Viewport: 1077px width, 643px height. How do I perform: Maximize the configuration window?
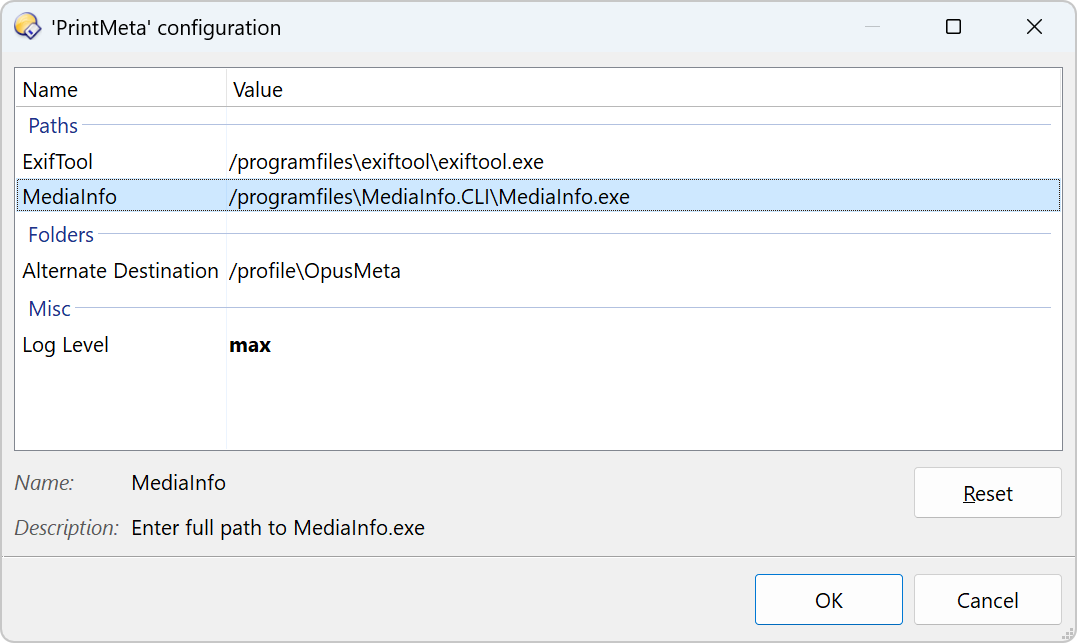953,27
